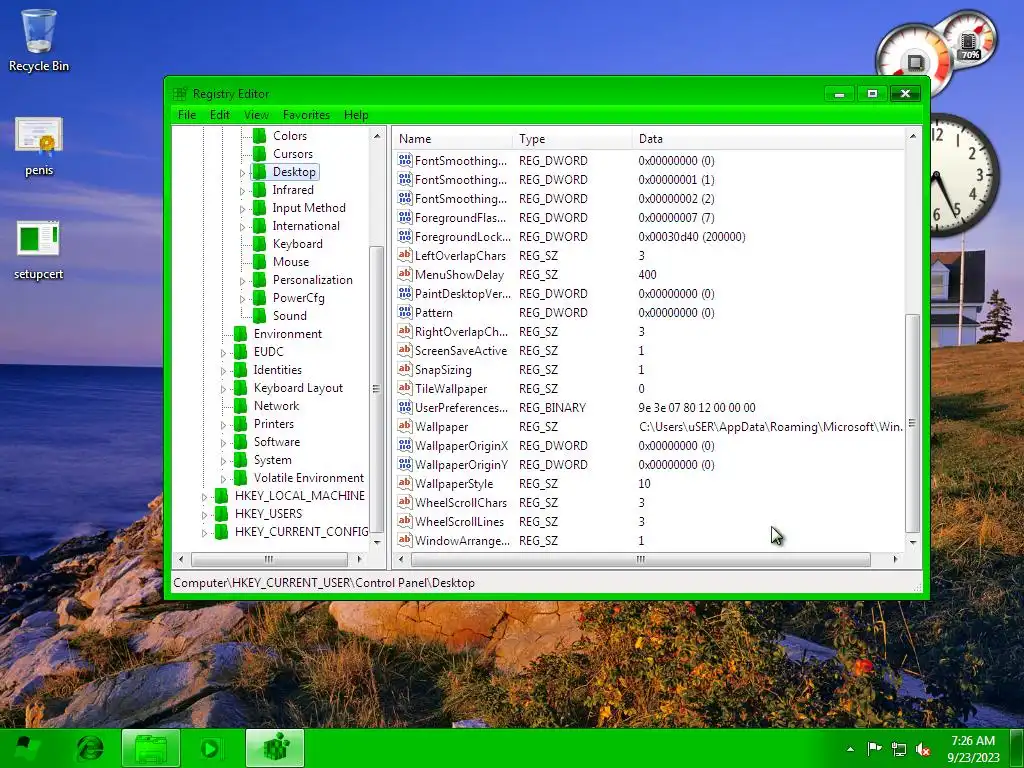
Task: Click the tree pane scroll right arrow
Action: tap(359, 559)
